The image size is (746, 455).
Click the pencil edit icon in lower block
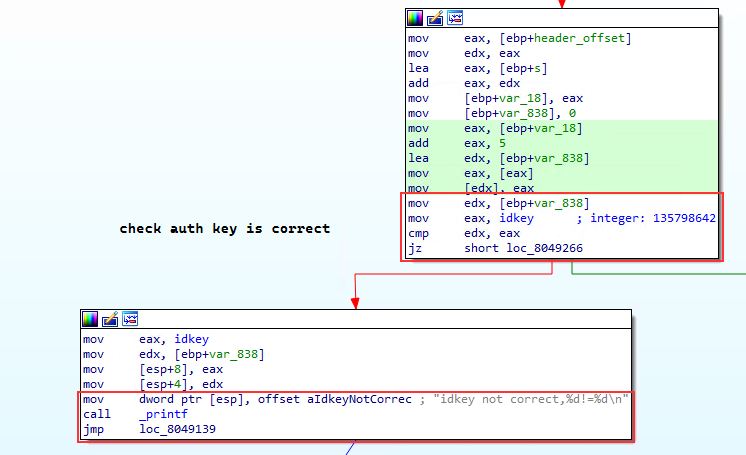pos(110,319)
